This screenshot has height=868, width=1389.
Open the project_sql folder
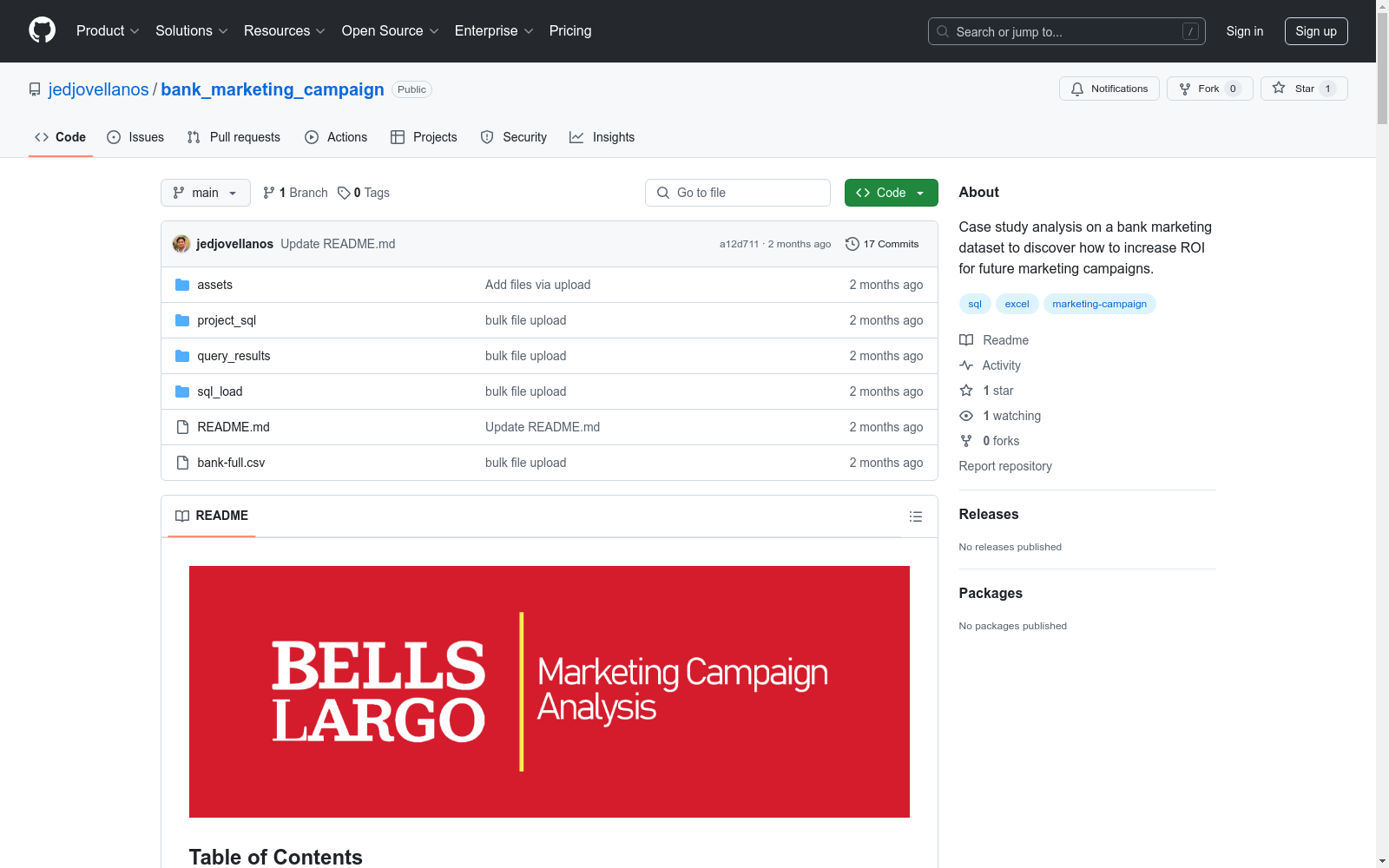coord(227,320)
